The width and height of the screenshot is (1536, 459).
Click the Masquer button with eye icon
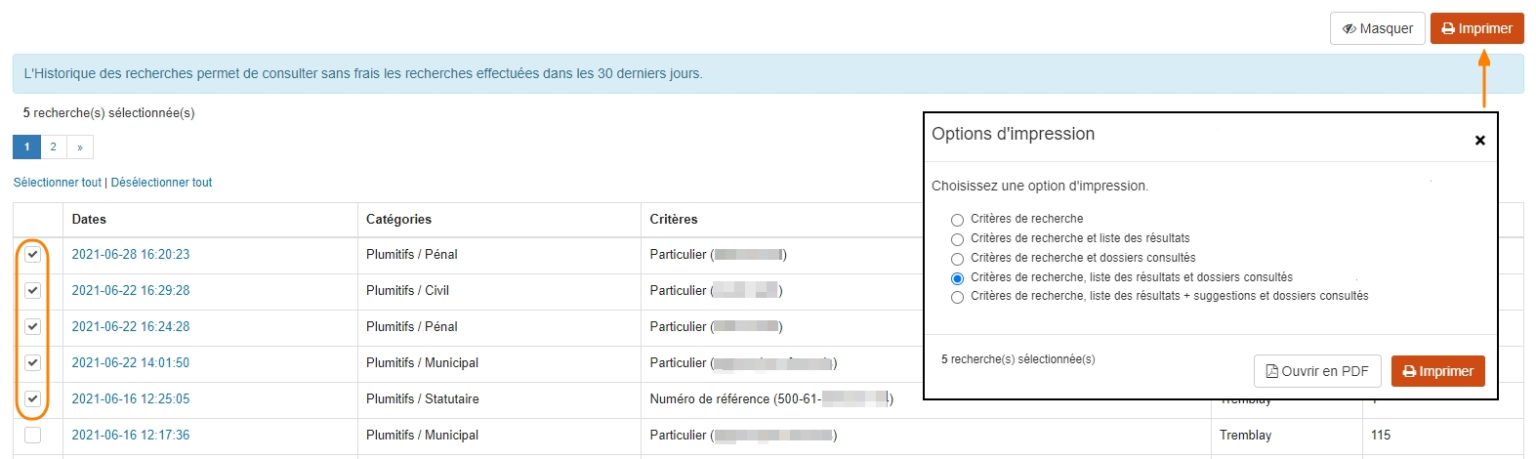point(1375,29)
